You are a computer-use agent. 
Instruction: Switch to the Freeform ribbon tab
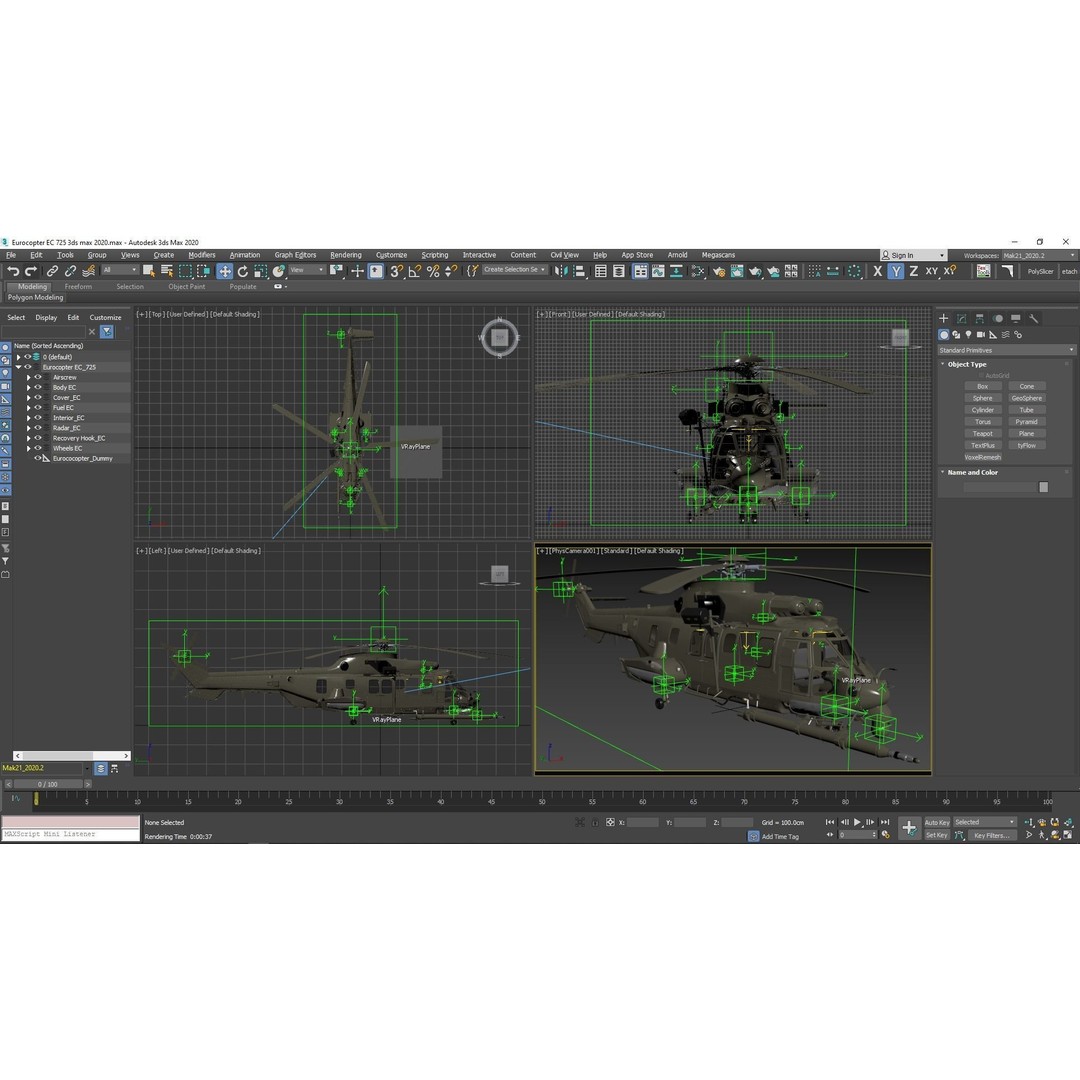point(78,287)
